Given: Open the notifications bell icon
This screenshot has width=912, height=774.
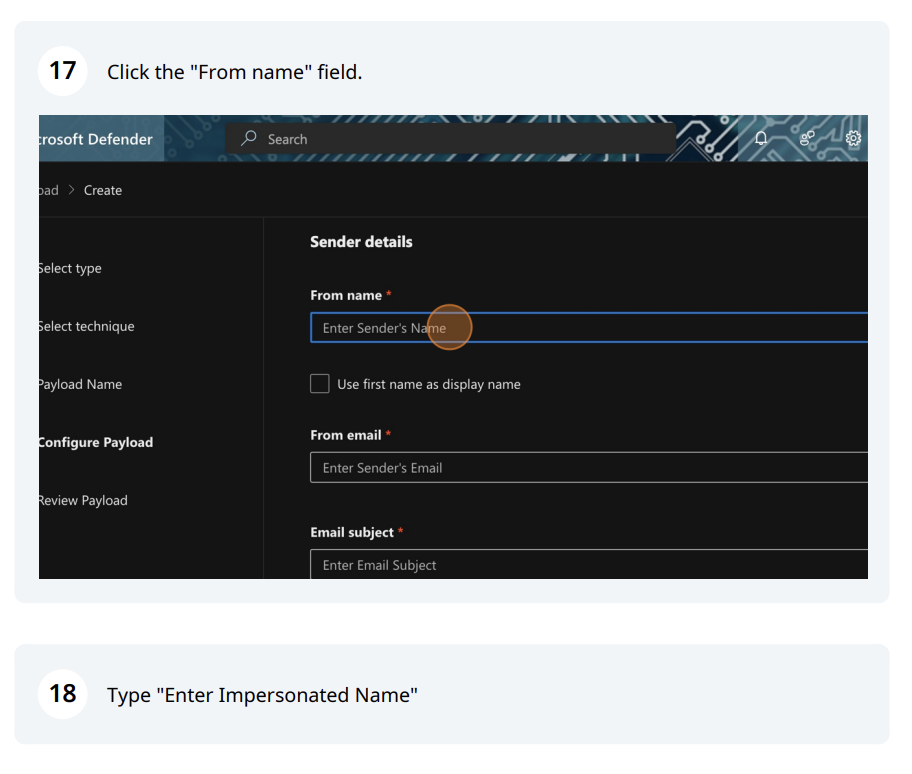Looking at the screenshot, I should coord(761,139).
